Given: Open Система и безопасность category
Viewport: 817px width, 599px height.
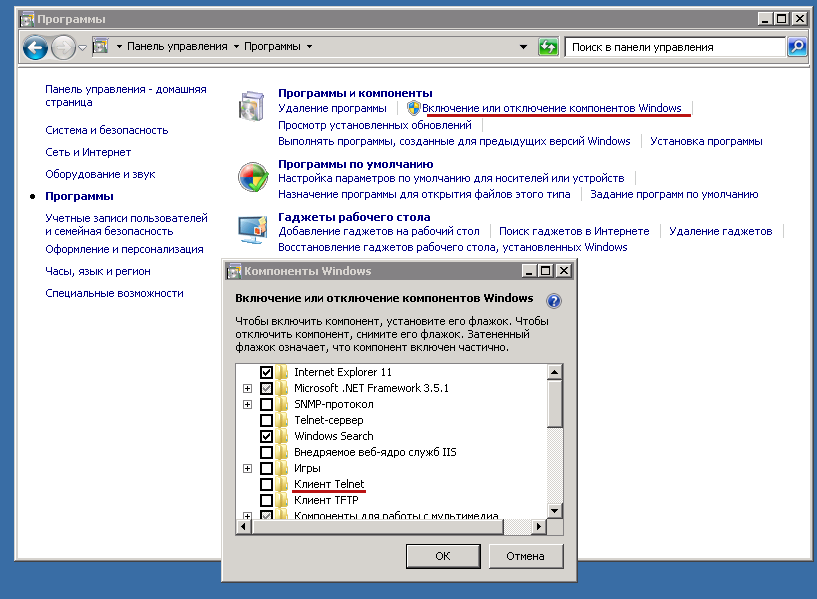Looking at the screenshot, I should tap(107, 130).
